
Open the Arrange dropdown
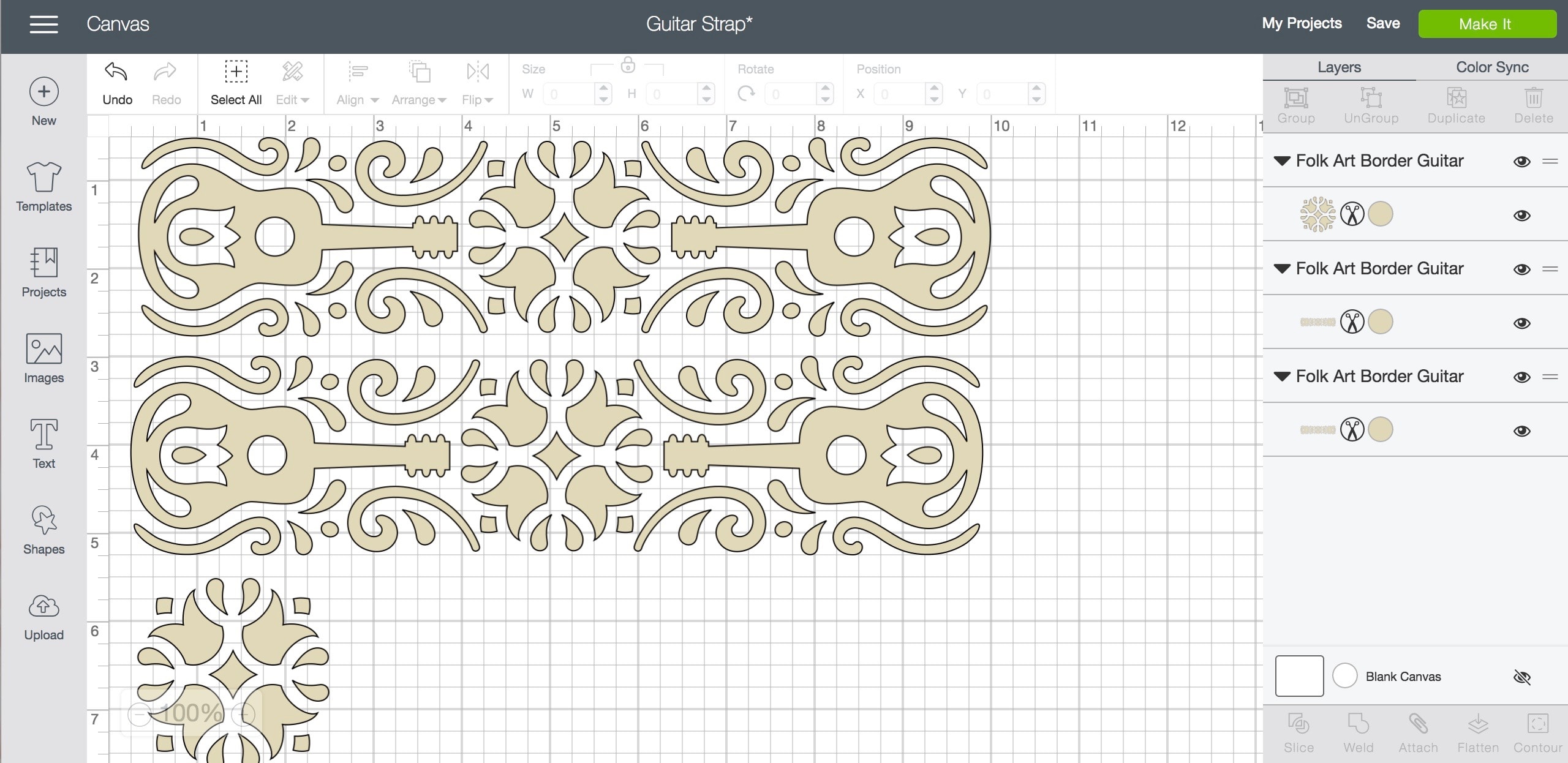click(x=419, y=84)
